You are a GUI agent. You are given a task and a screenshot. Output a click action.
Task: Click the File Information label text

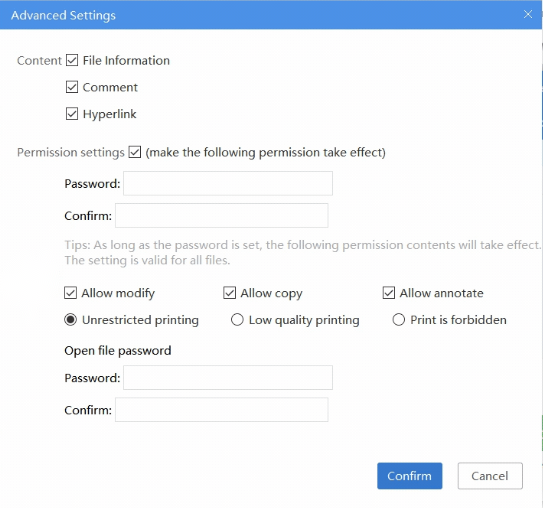click(x=126, y=61)
